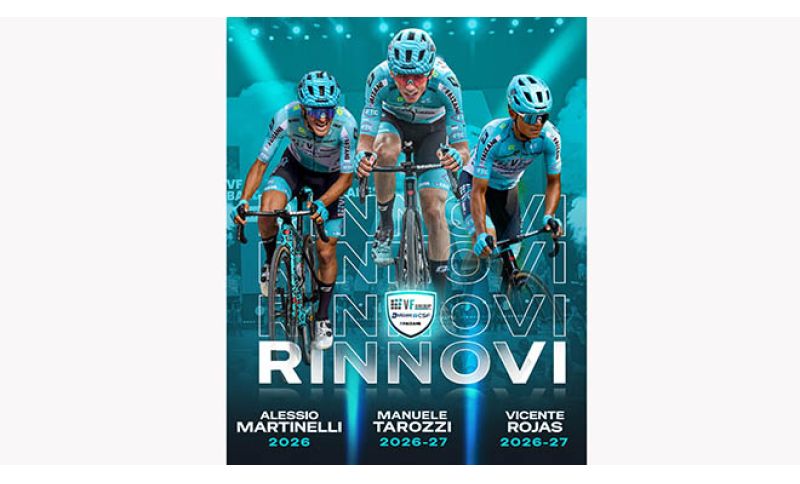Click the left cyclist's blue sunglasses
The width and height of the screenshot is (800, 484).
320,113
